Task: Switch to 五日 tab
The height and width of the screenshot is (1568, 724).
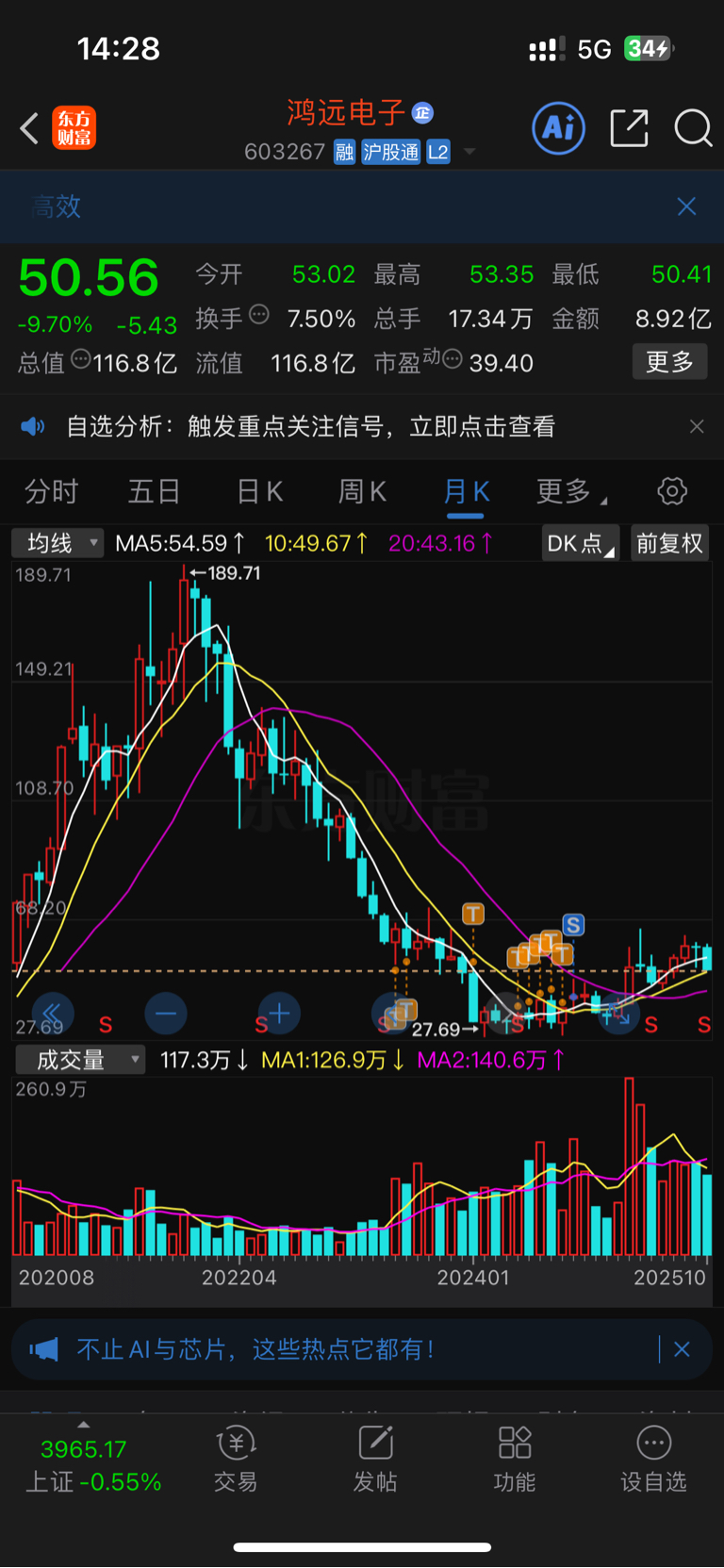Action: pos(155,491)
